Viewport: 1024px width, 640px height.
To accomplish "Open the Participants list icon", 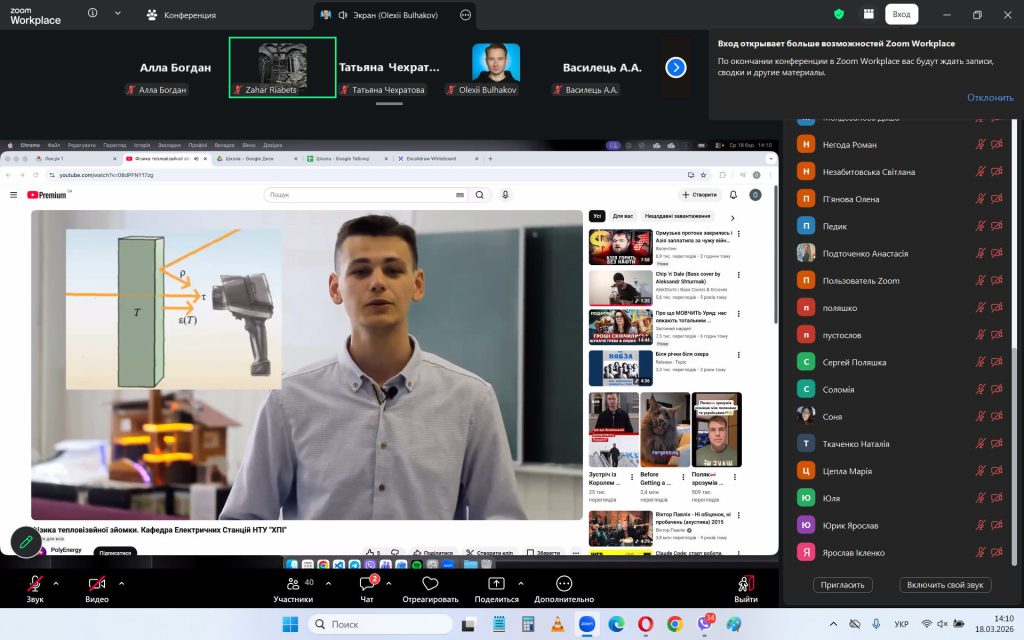I will tap(293, 584).
